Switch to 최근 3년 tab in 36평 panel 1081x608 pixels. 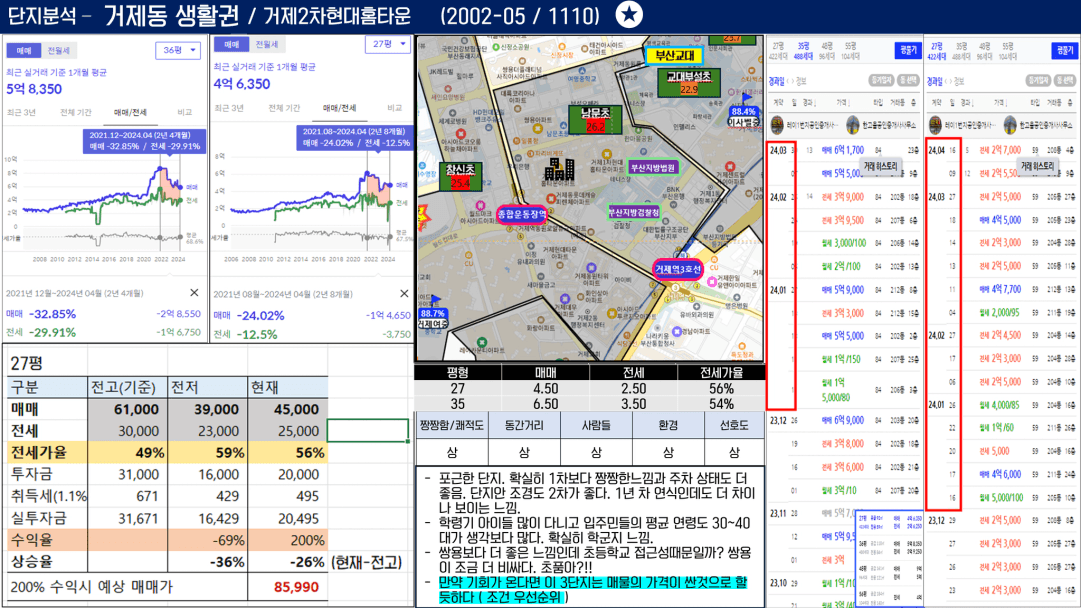click(21, 112)
